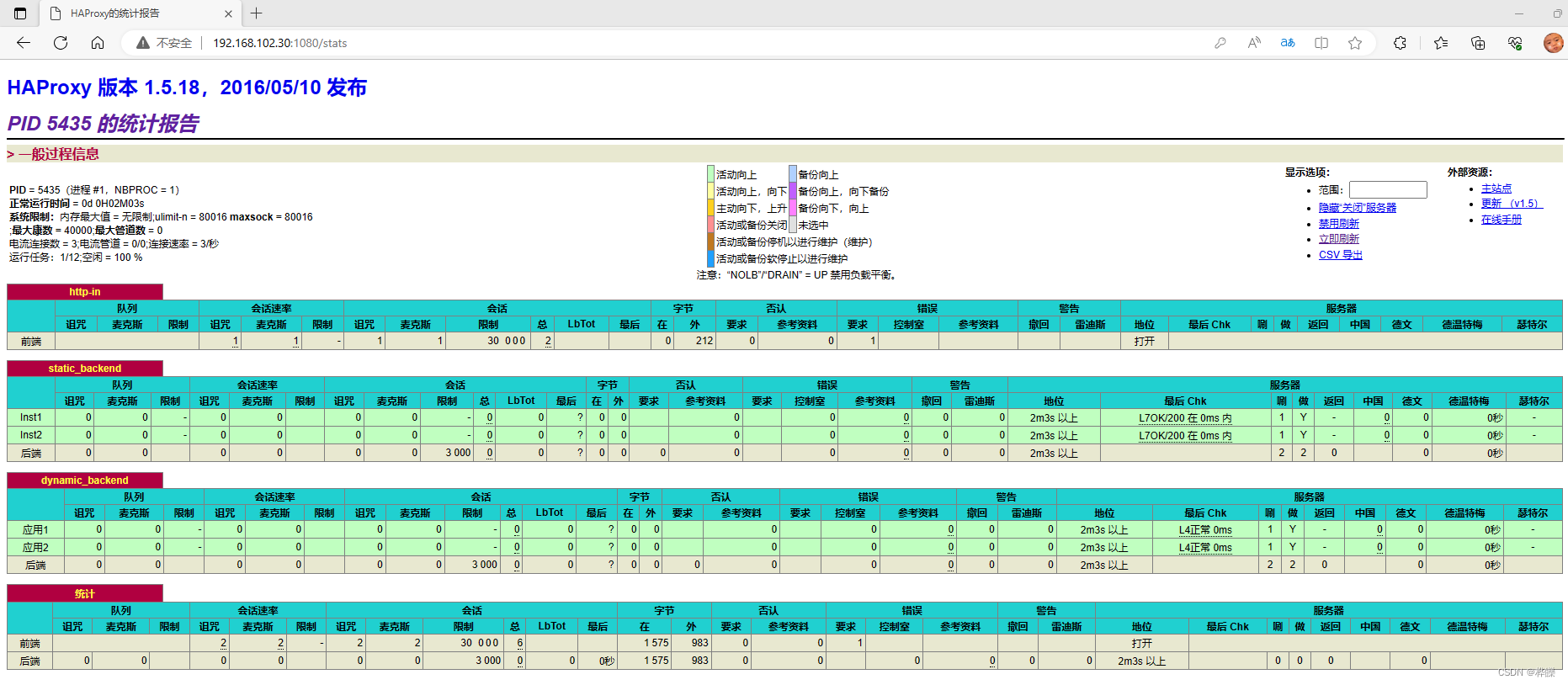Image resolution: width=1568 pixels, height=685 pixels.
Task: Click the static_backend proxy header
Action: click(x=85, y=369)
